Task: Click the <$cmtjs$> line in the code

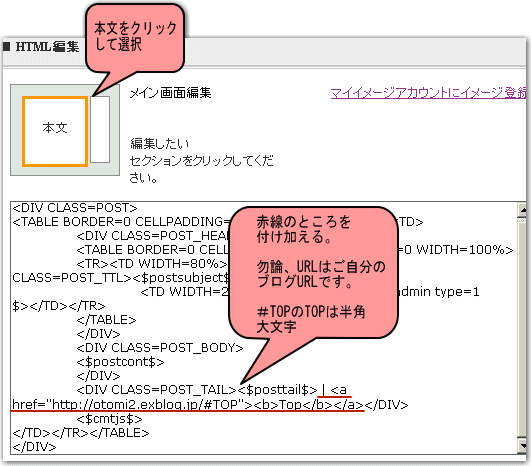Action: point(109,419)
